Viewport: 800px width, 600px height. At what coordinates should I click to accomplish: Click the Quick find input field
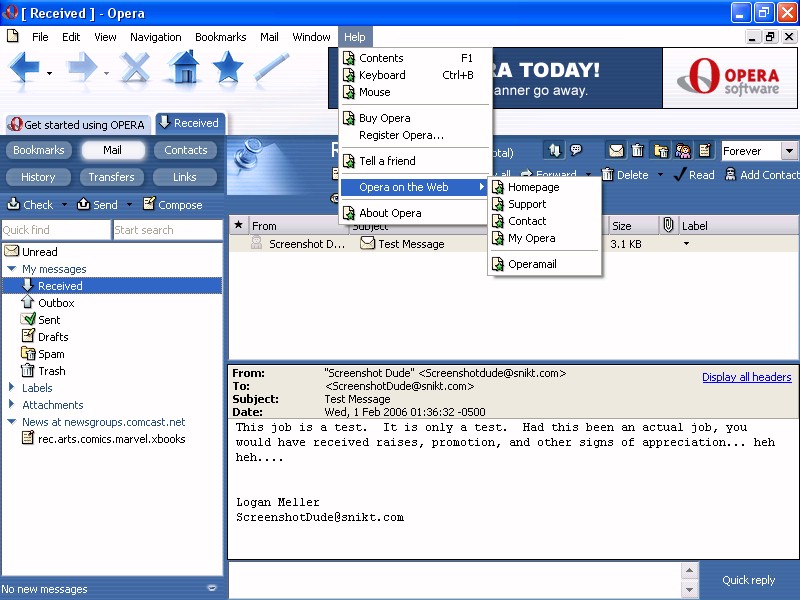56,230
